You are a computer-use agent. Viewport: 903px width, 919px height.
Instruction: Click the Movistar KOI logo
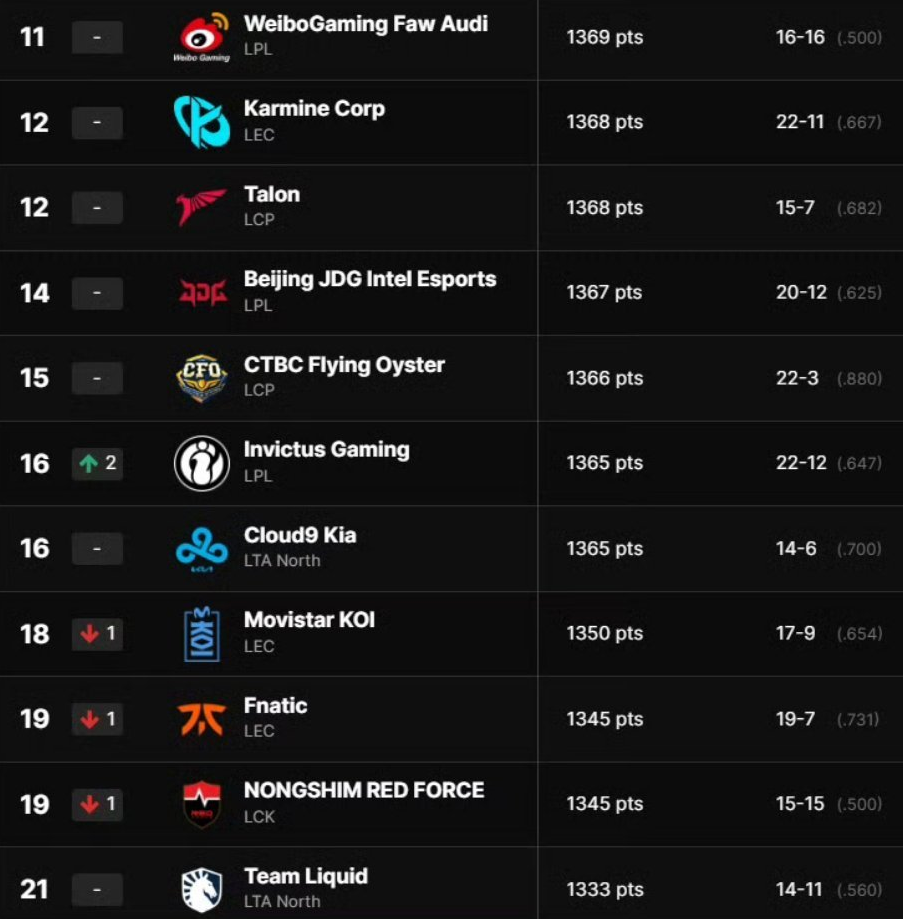(203, 634)
